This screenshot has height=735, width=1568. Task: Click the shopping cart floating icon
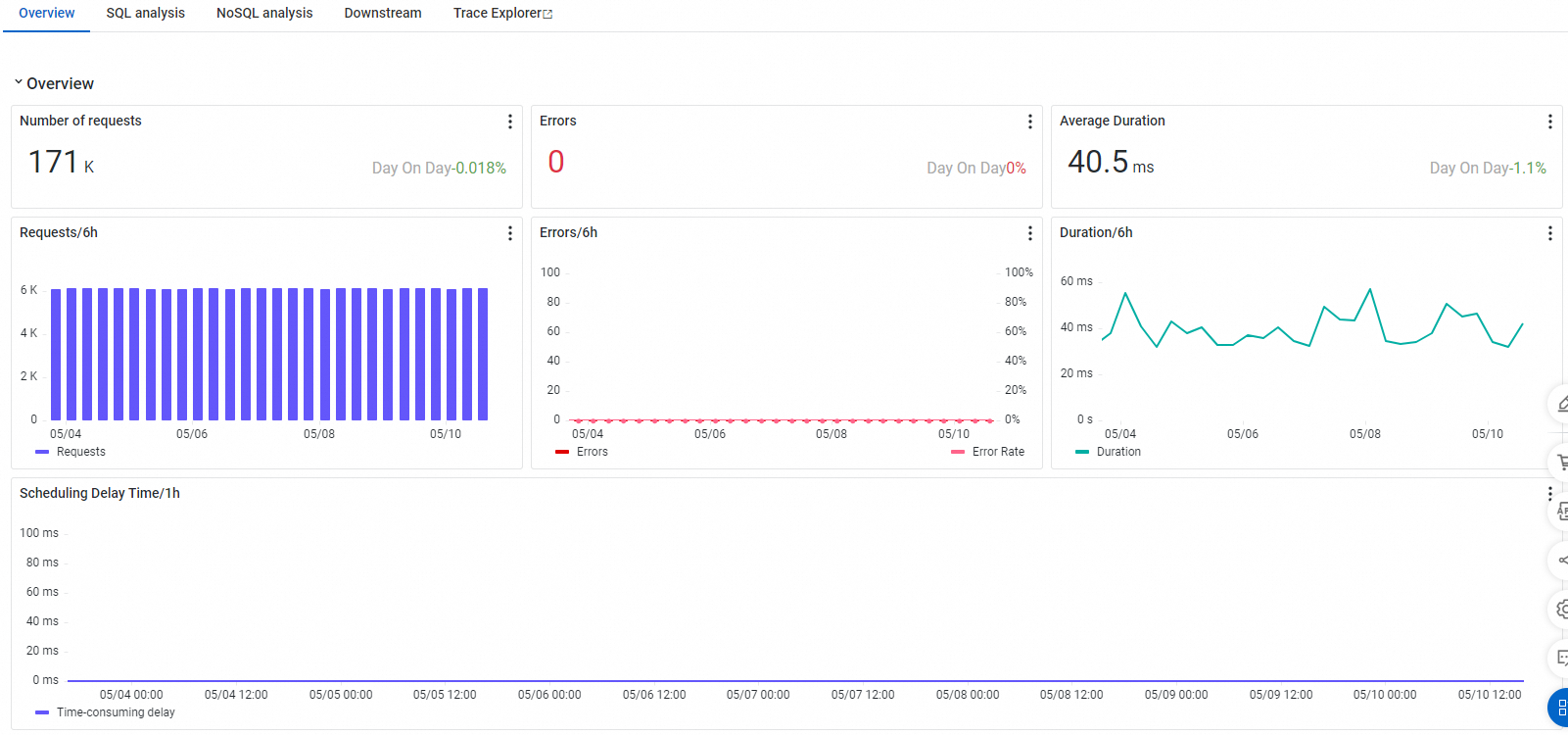point(1561,462)
